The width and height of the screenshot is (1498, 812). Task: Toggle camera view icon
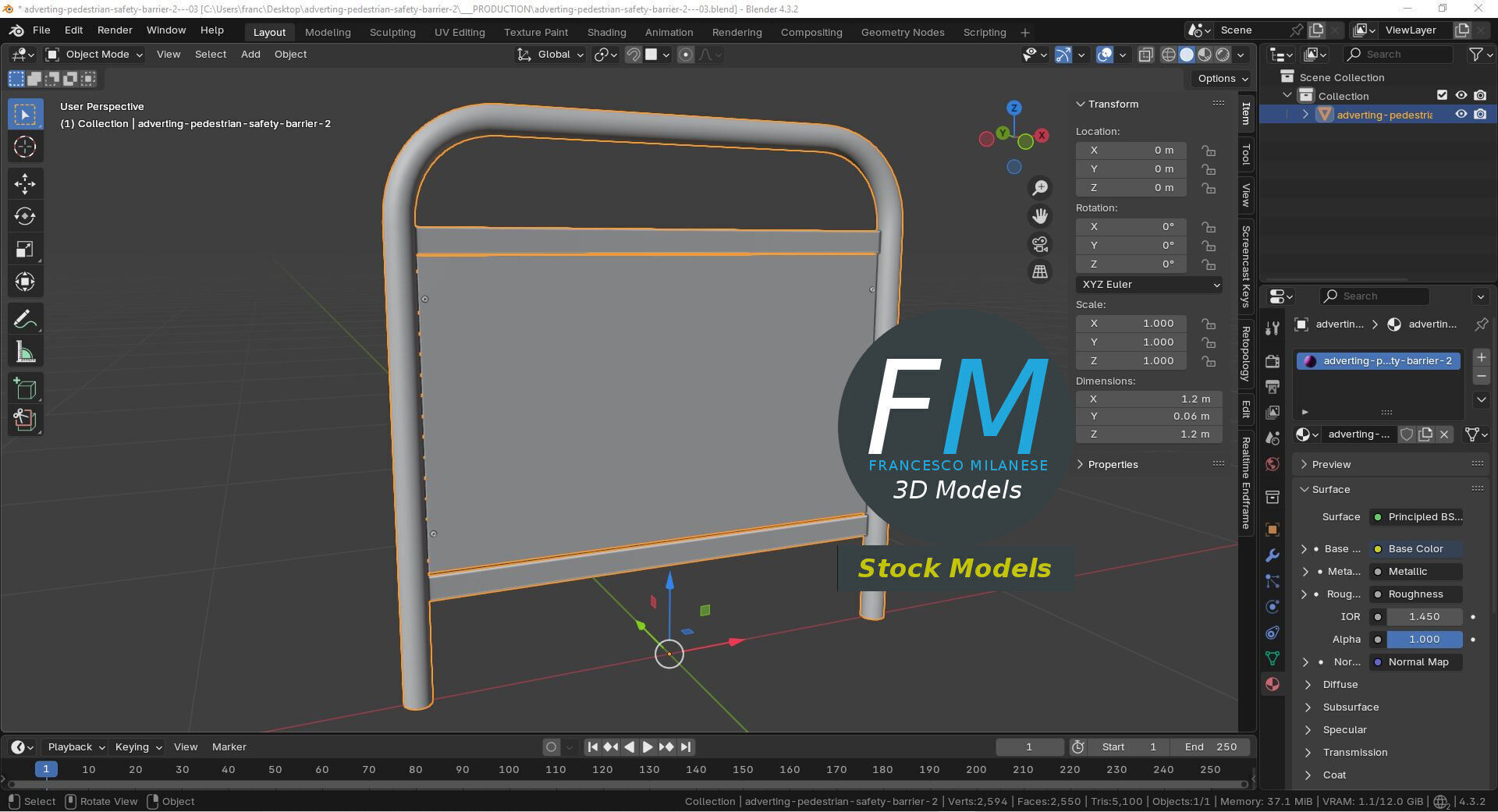coord(1040,244)
